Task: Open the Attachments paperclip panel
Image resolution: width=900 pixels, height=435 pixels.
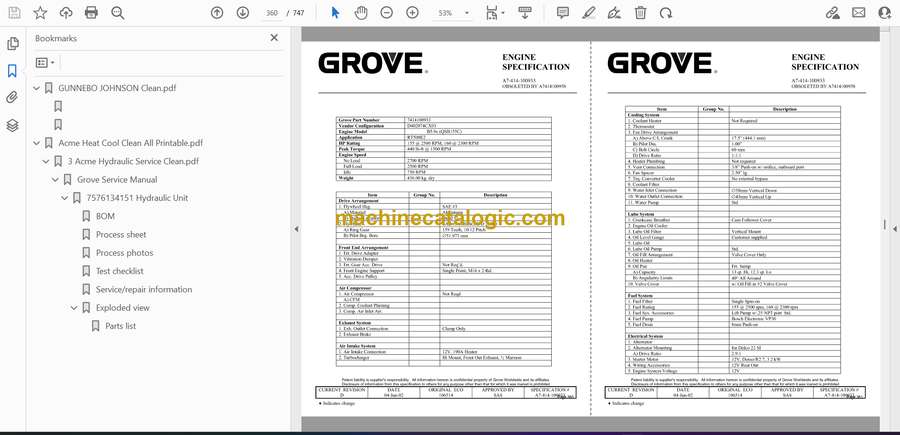Action: [13, 98]
